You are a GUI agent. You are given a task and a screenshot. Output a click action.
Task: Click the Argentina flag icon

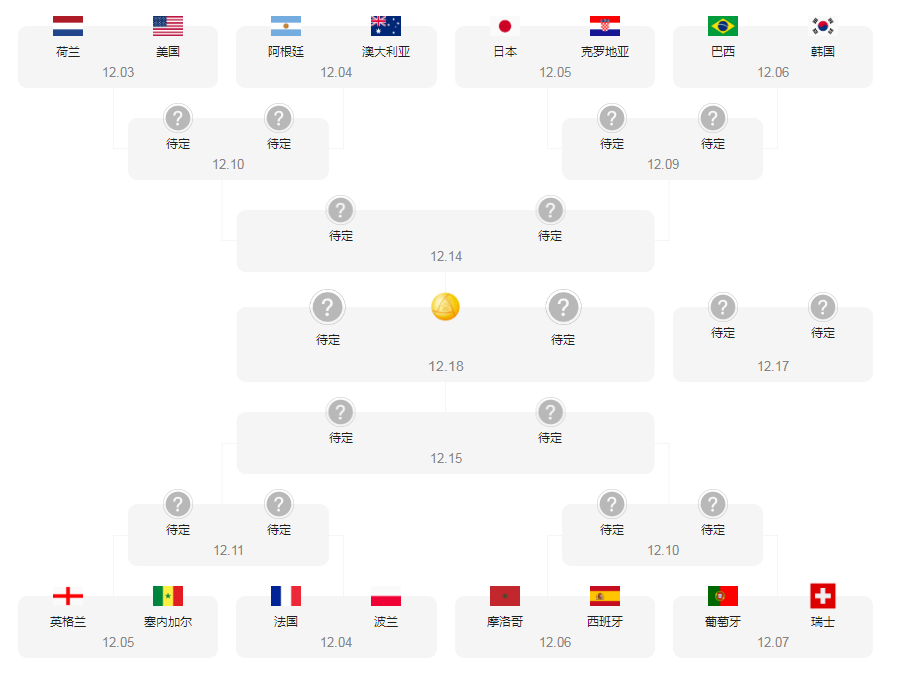pos(286,26)
